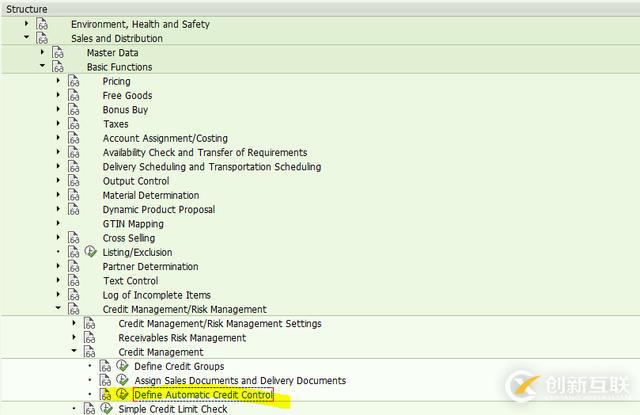Execute the Define Credit Groups activity
Screen dimensions: 640x415
(122, 366)
